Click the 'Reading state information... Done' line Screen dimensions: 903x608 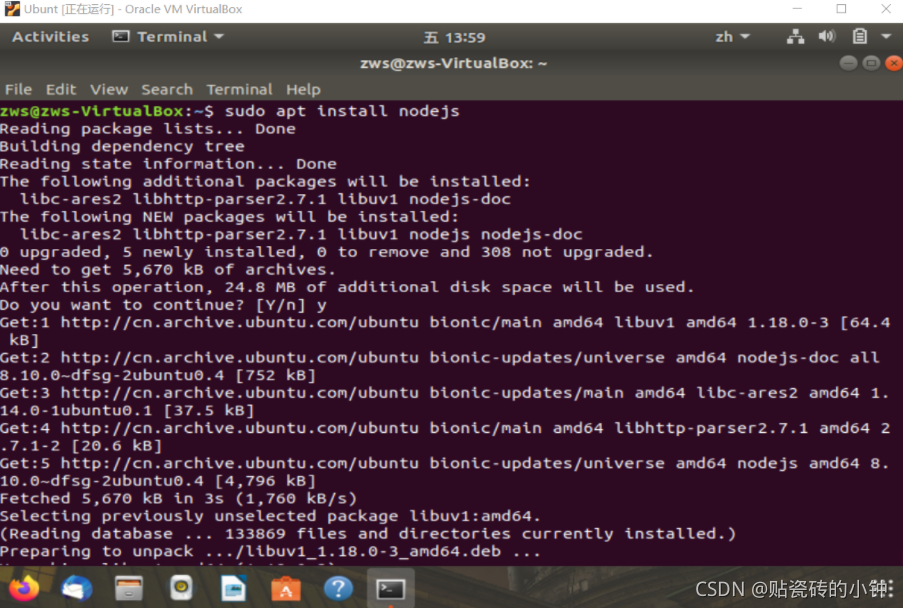pos(168,164)
